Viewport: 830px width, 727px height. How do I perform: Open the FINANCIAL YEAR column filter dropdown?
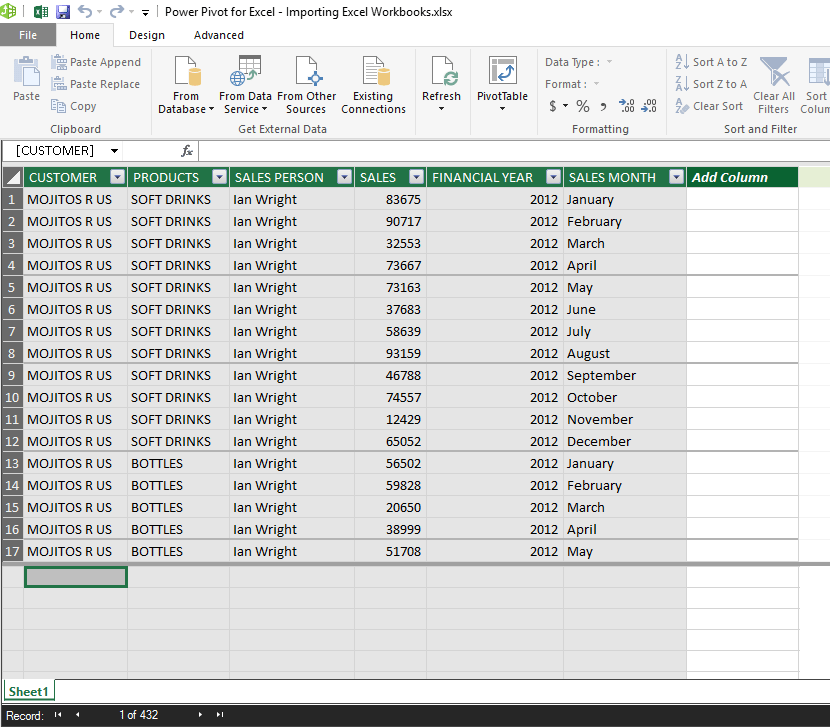tap(553, 177)
